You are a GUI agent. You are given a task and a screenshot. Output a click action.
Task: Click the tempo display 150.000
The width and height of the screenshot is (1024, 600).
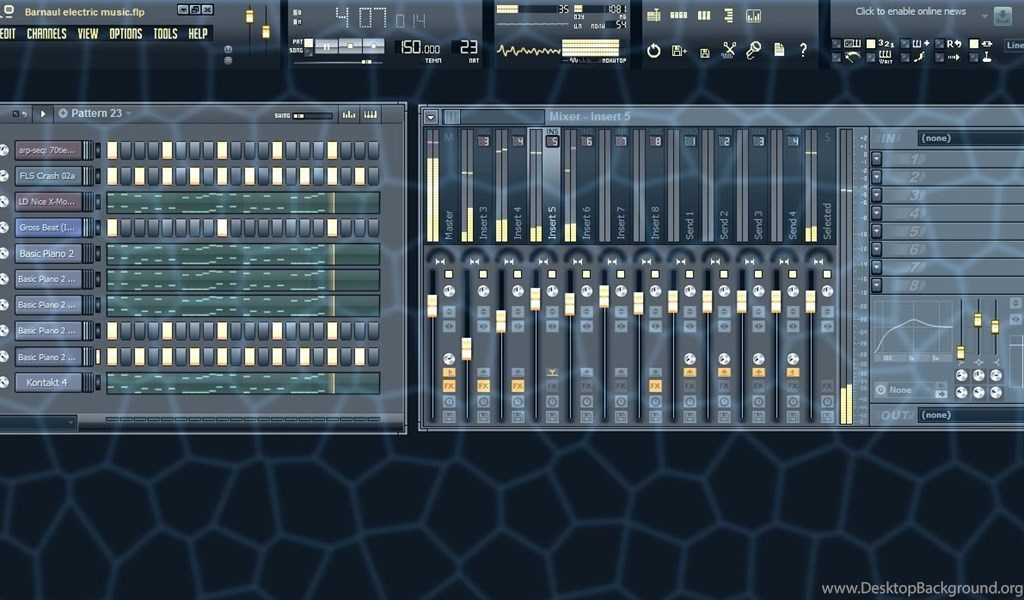point(420,48)
